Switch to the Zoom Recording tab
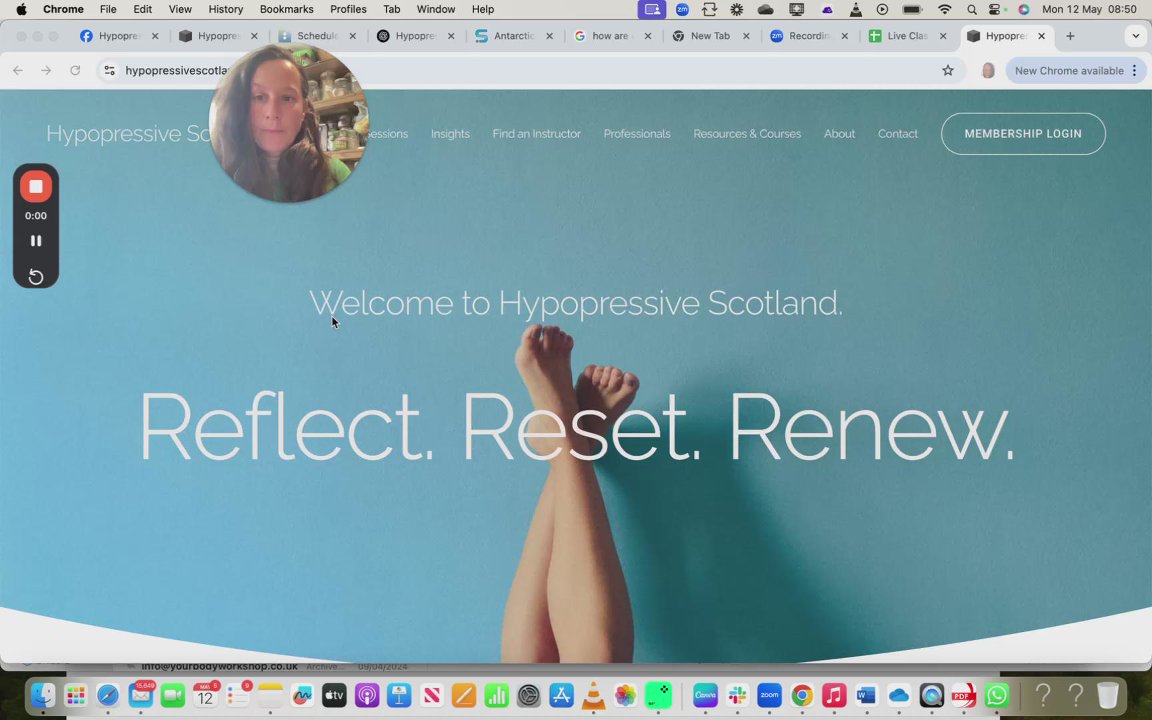The width and height of the screenshot is (1152, 720). pyautogui.click(x=809, y=36)
